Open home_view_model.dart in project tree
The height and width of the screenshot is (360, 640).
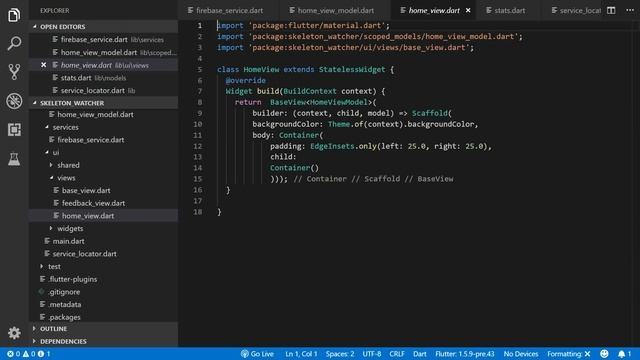[104, 114]
